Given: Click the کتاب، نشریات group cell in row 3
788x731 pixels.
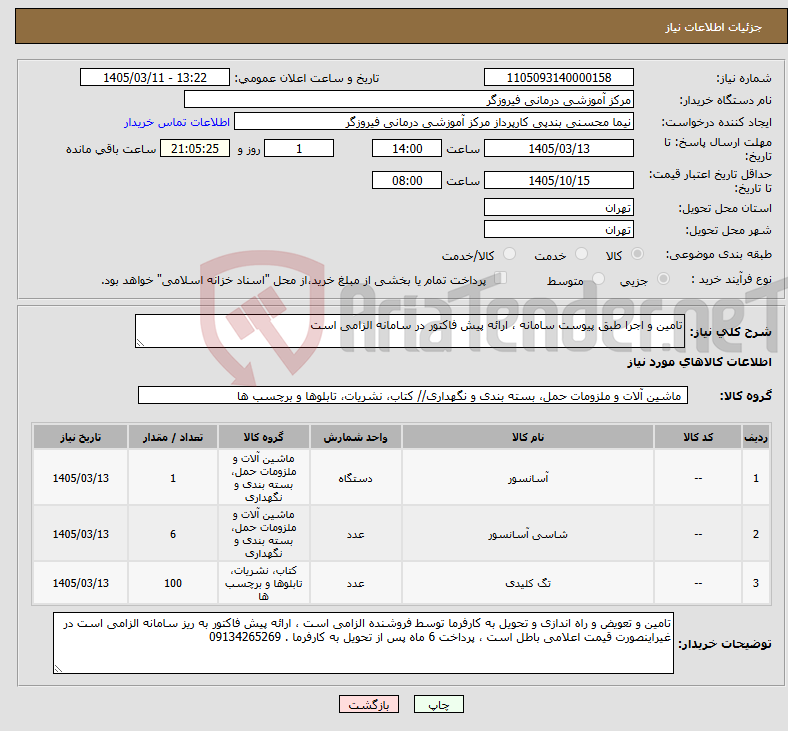Looking at the screenshot, I should (x=264, y=583).
